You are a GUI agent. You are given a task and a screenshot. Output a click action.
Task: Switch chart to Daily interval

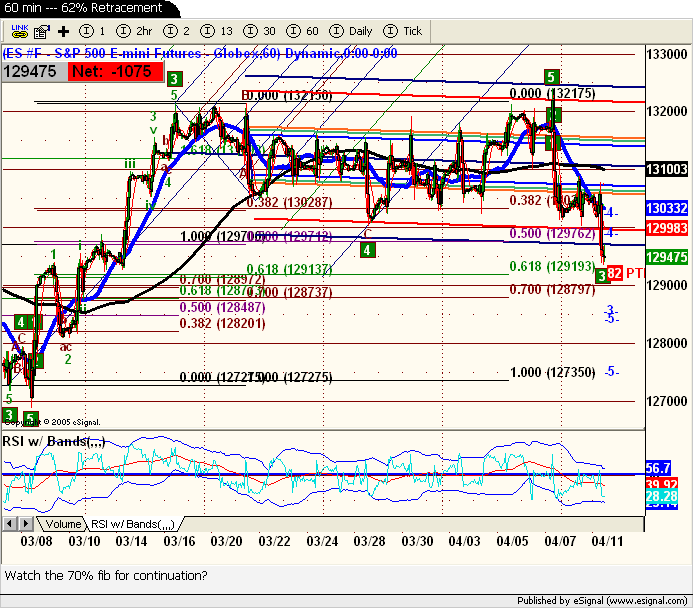(x=353, y=31)
